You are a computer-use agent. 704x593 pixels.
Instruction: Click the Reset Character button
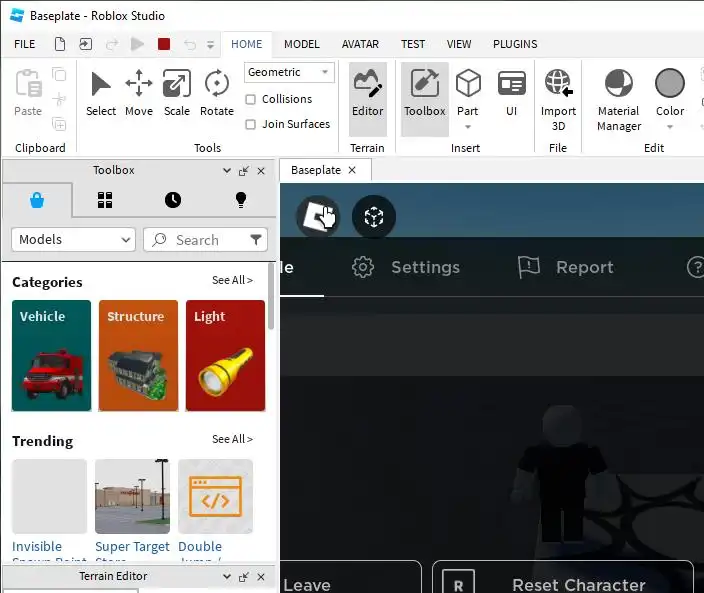coord(563,577)
